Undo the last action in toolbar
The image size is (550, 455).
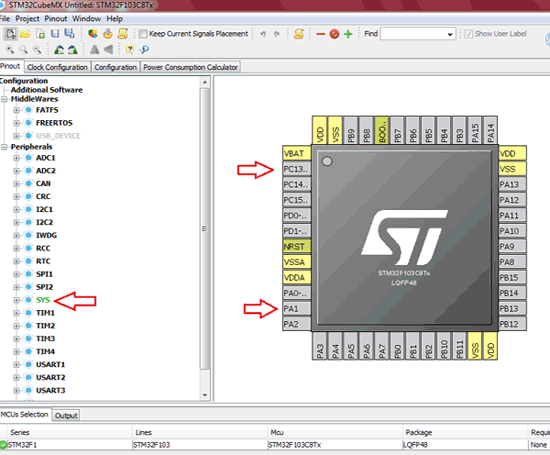263,34
